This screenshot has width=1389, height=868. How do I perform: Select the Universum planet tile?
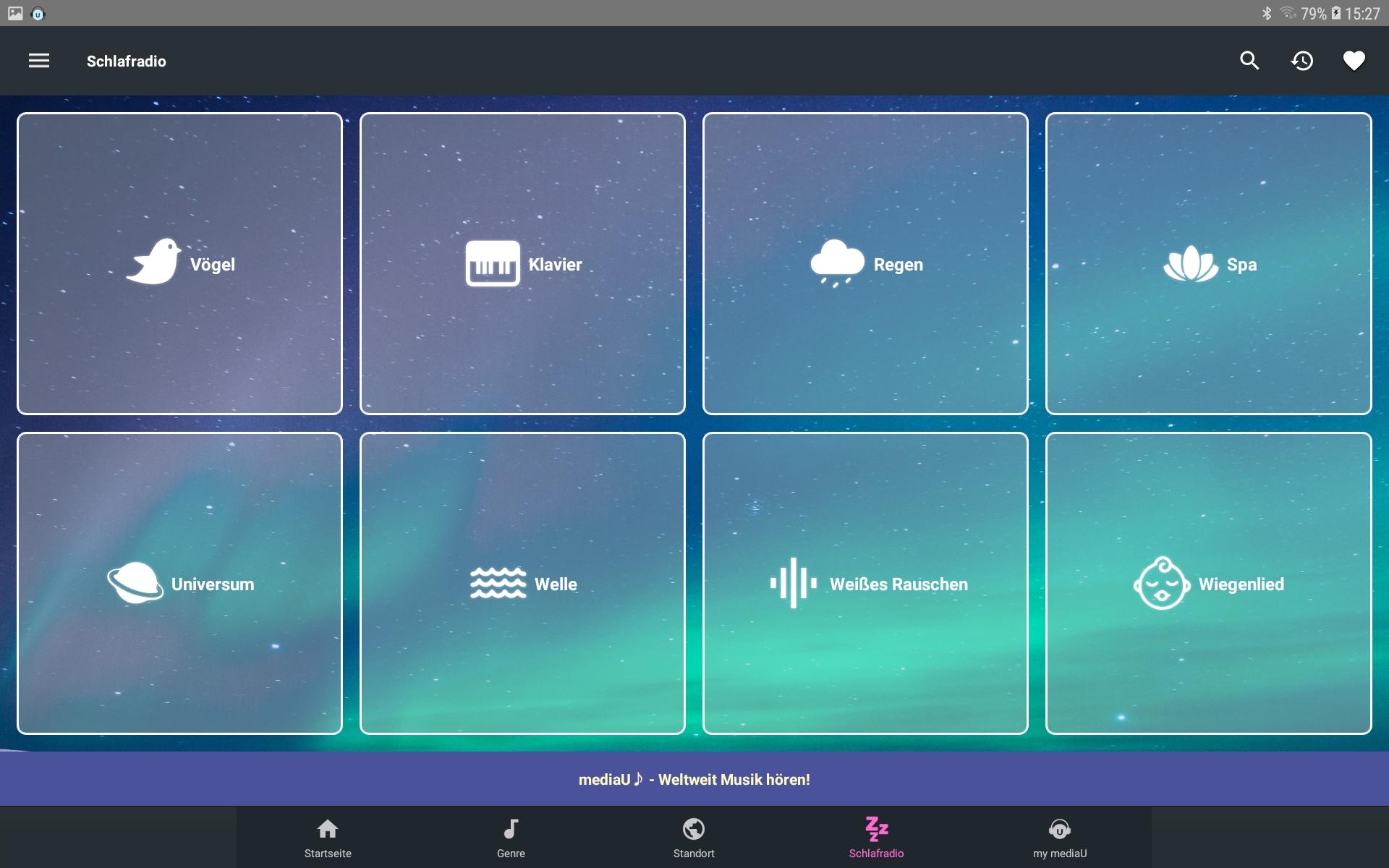(x=179, y=584)
